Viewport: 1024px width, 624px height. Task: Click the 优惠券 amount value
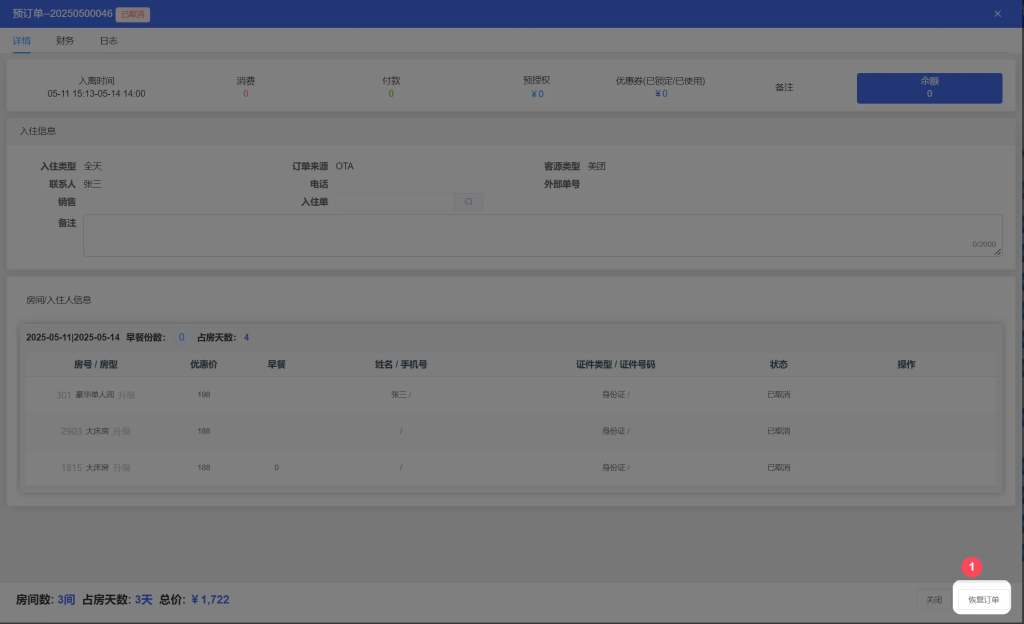(661, 94)
